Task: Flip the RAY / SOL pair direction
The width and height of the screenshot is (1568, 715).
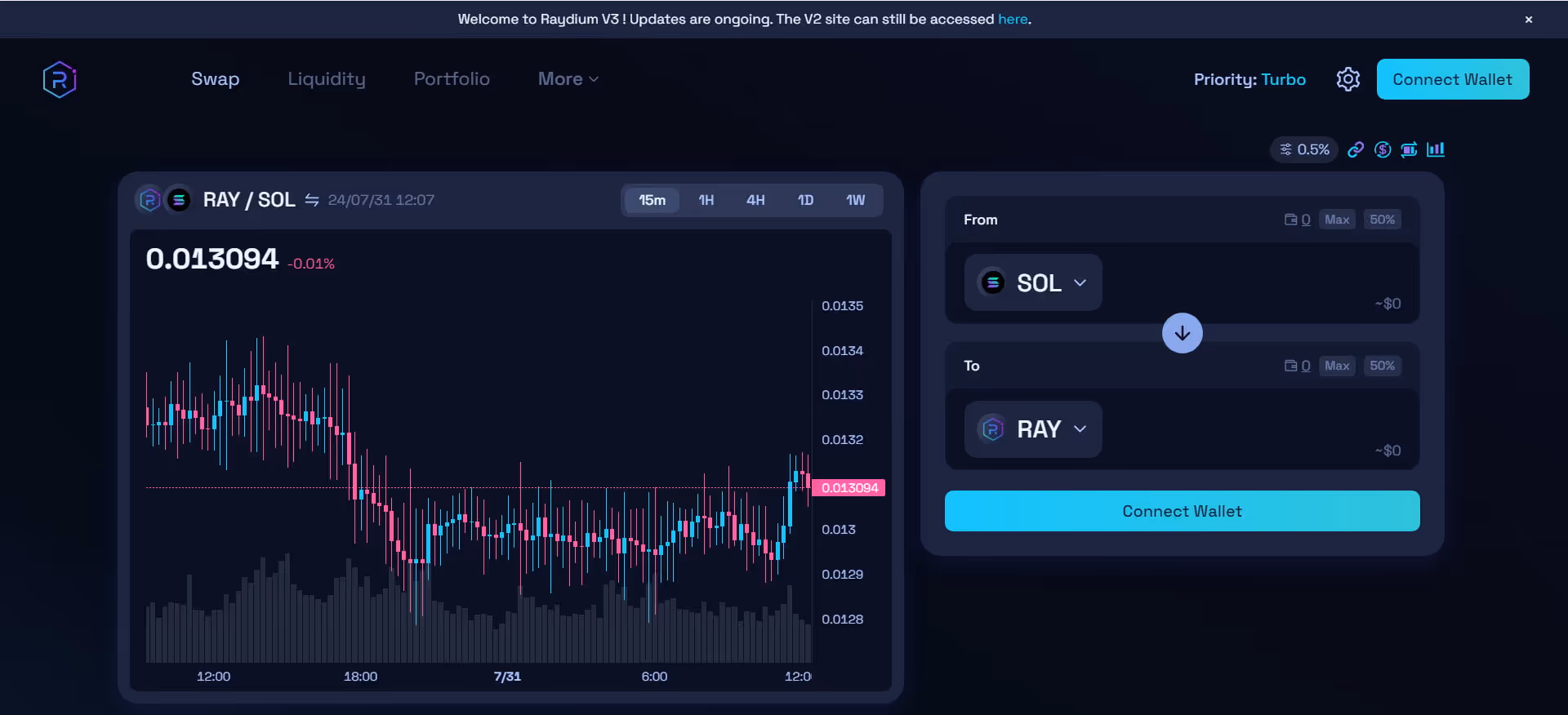Action: [312, 200]
